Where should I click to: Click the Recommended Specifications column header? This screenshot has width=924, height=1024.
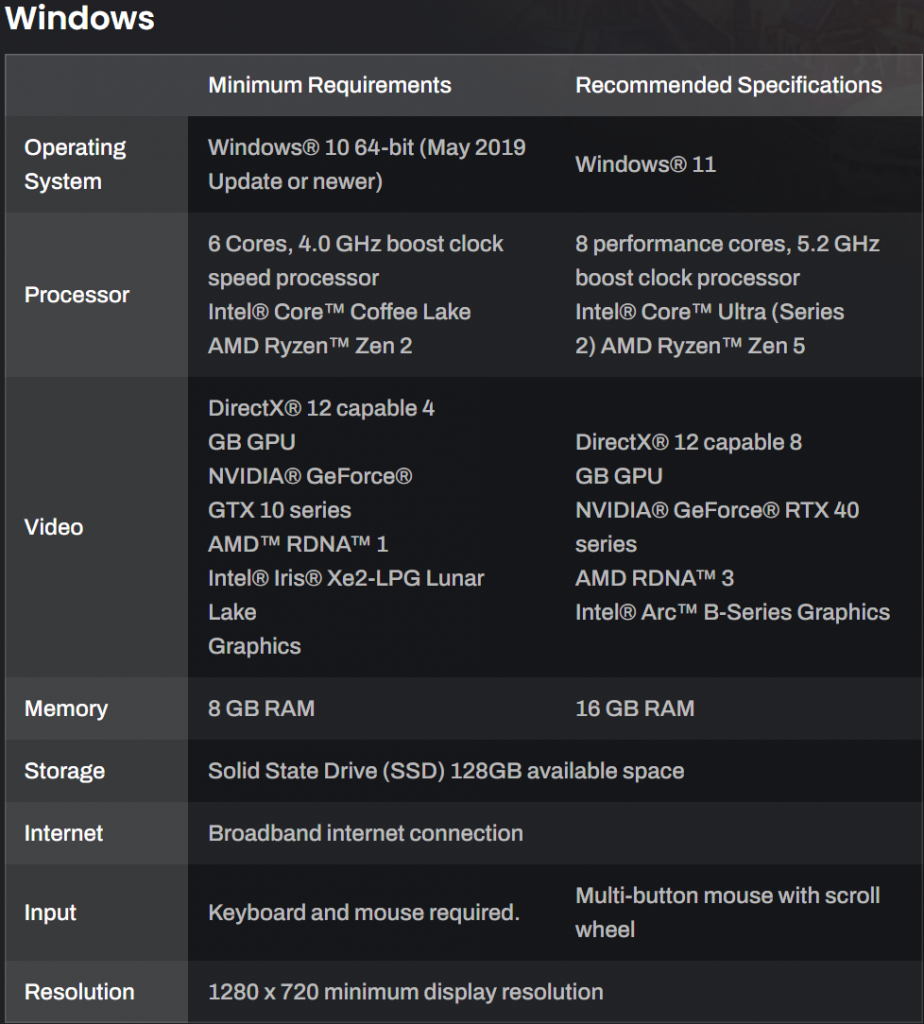click(728, 85)
